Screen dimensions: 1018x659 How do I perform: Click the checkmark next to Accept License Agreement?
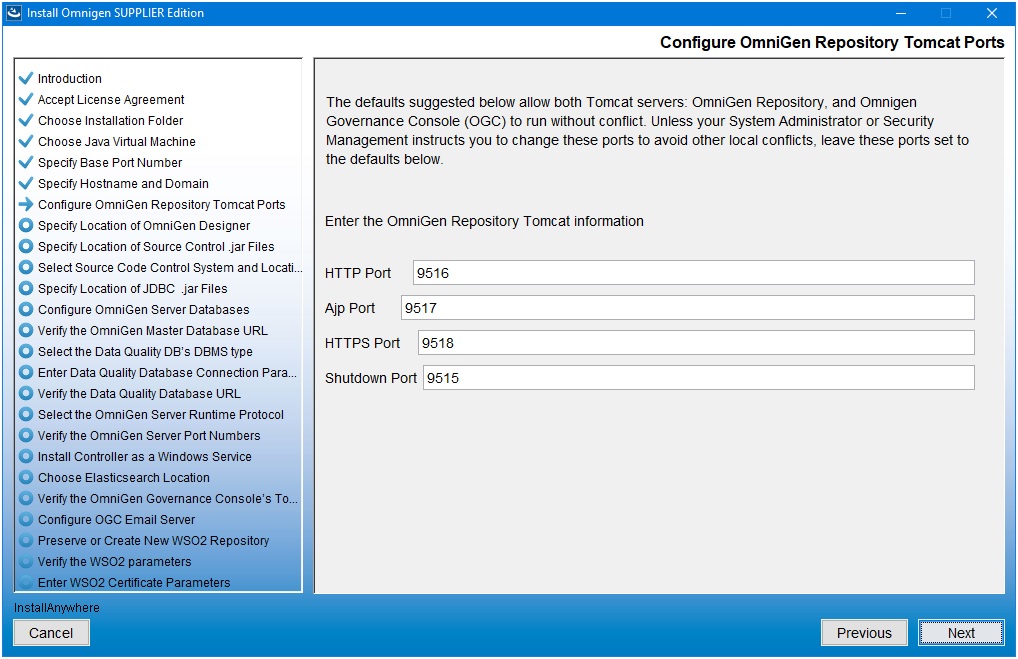[26, 99]
